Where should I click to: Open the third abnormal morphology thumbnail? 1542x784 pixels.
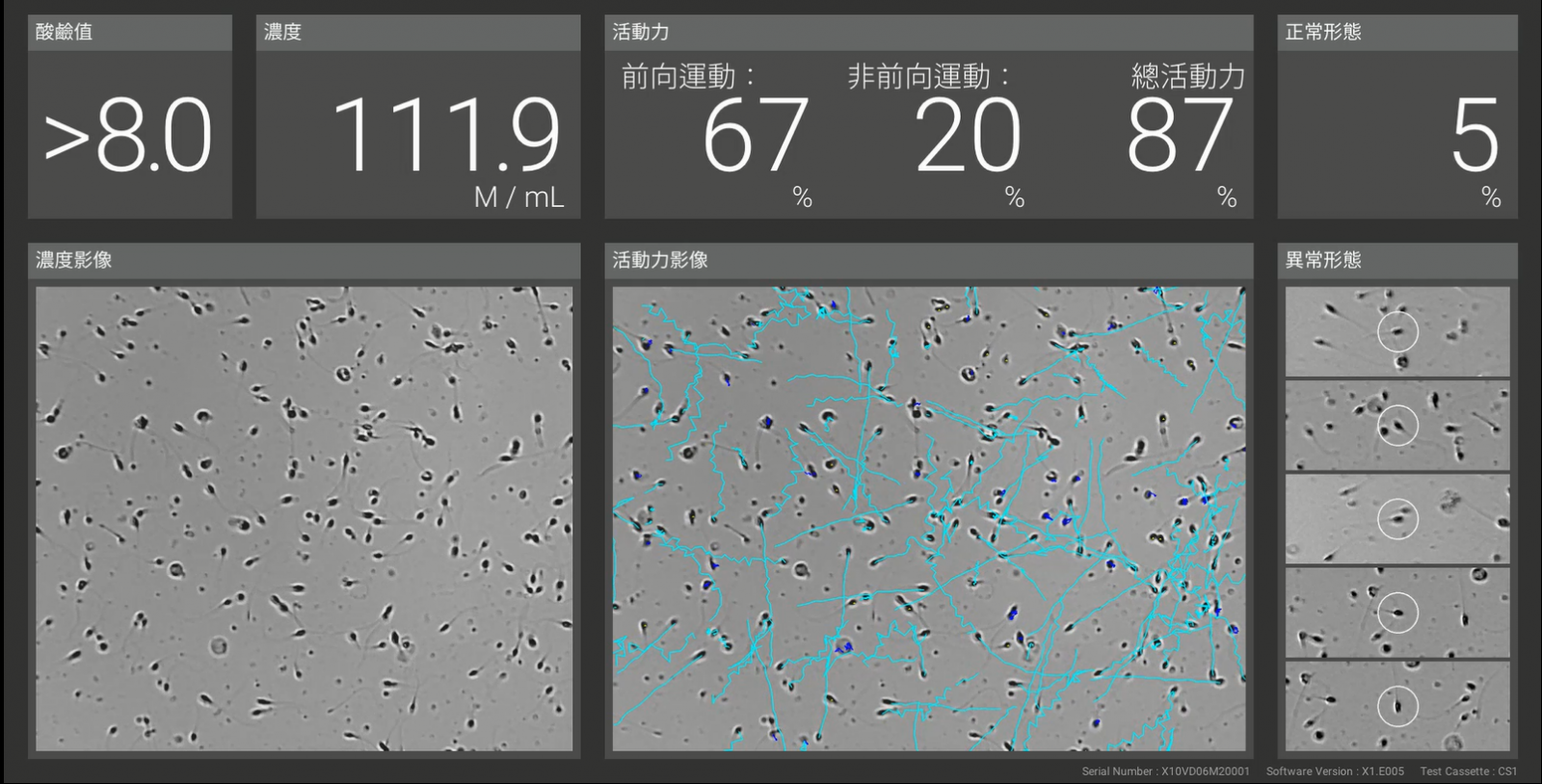coord(1396,519)
